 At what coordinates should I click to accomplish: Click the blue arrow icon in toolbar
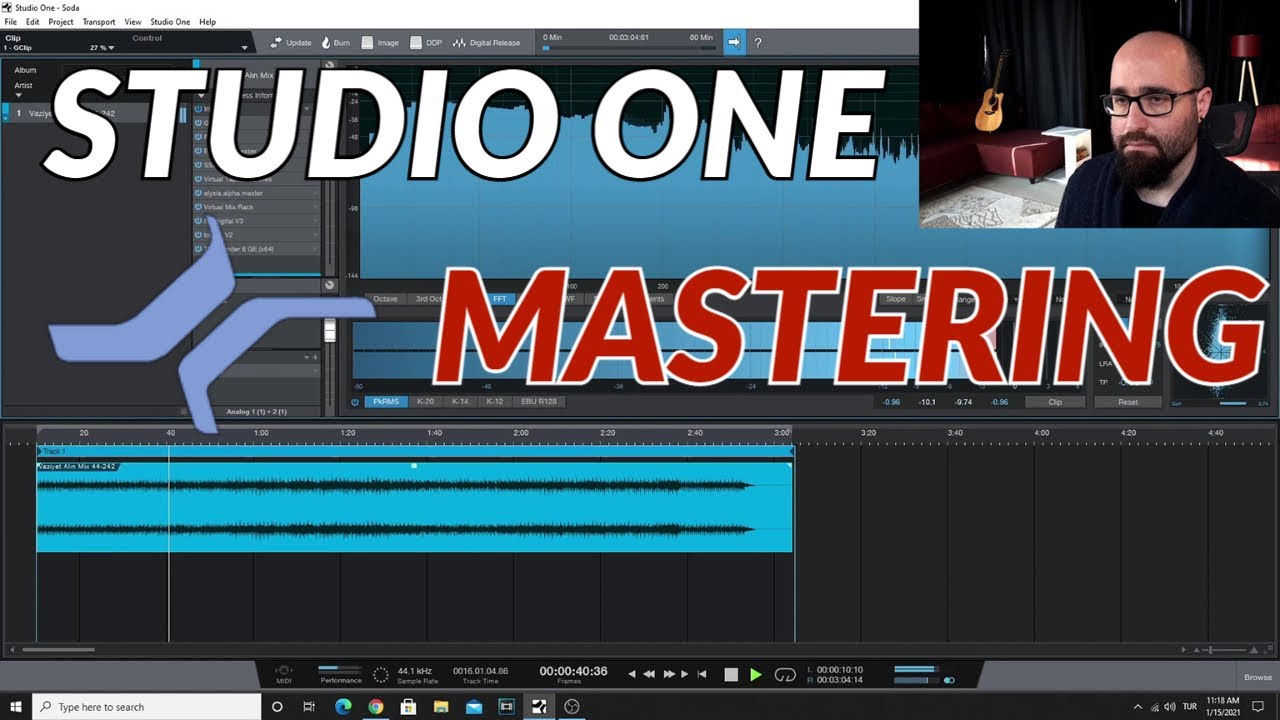point(734,42)
